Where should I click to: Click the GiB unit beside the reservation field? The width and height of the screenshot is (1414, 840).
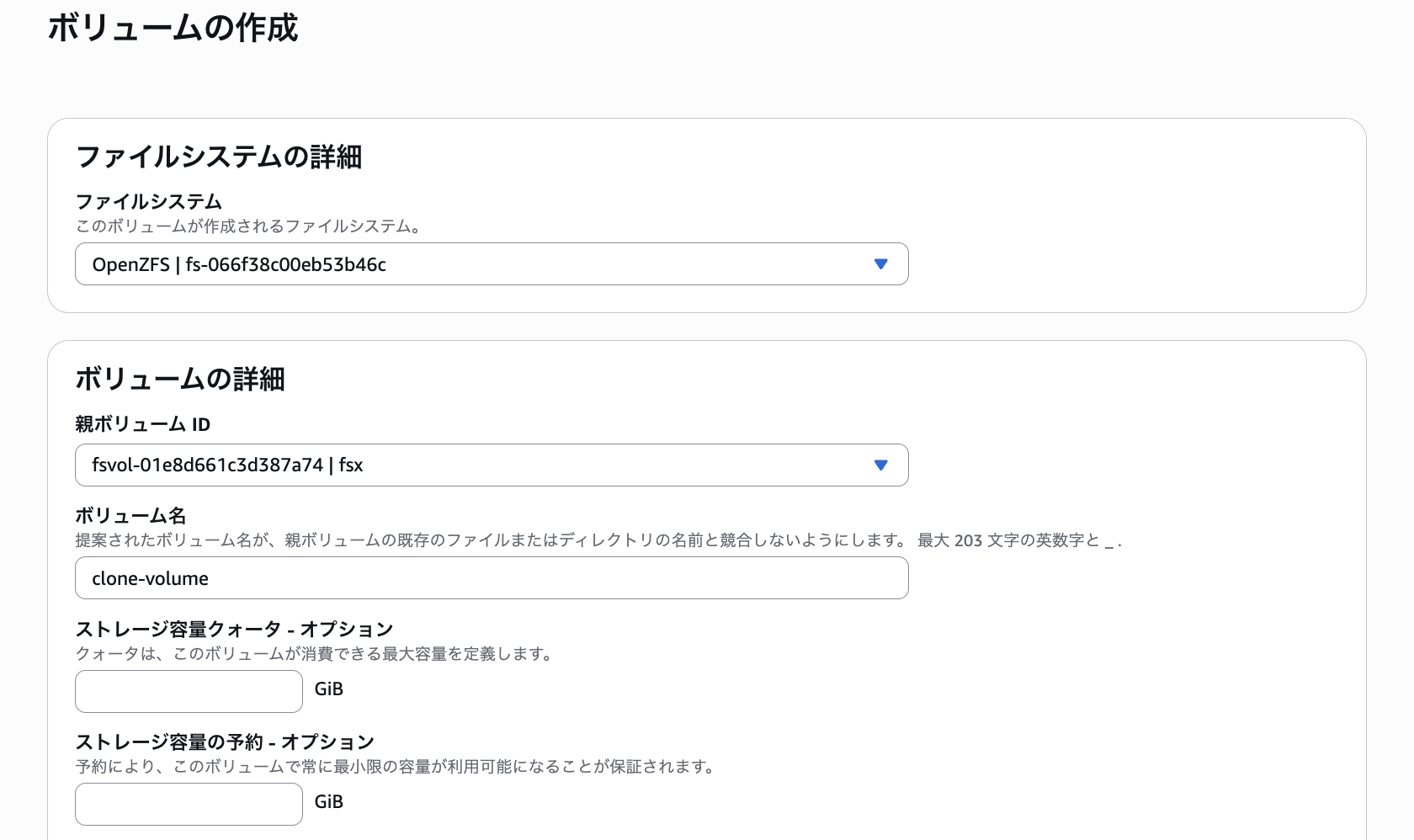pyautogui.click(x=328, y=802)
